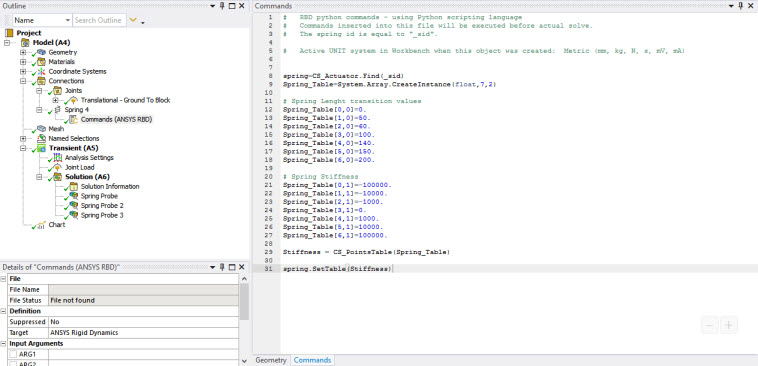
Task: Click the Mesh node icon
Action: click(42, 129)
